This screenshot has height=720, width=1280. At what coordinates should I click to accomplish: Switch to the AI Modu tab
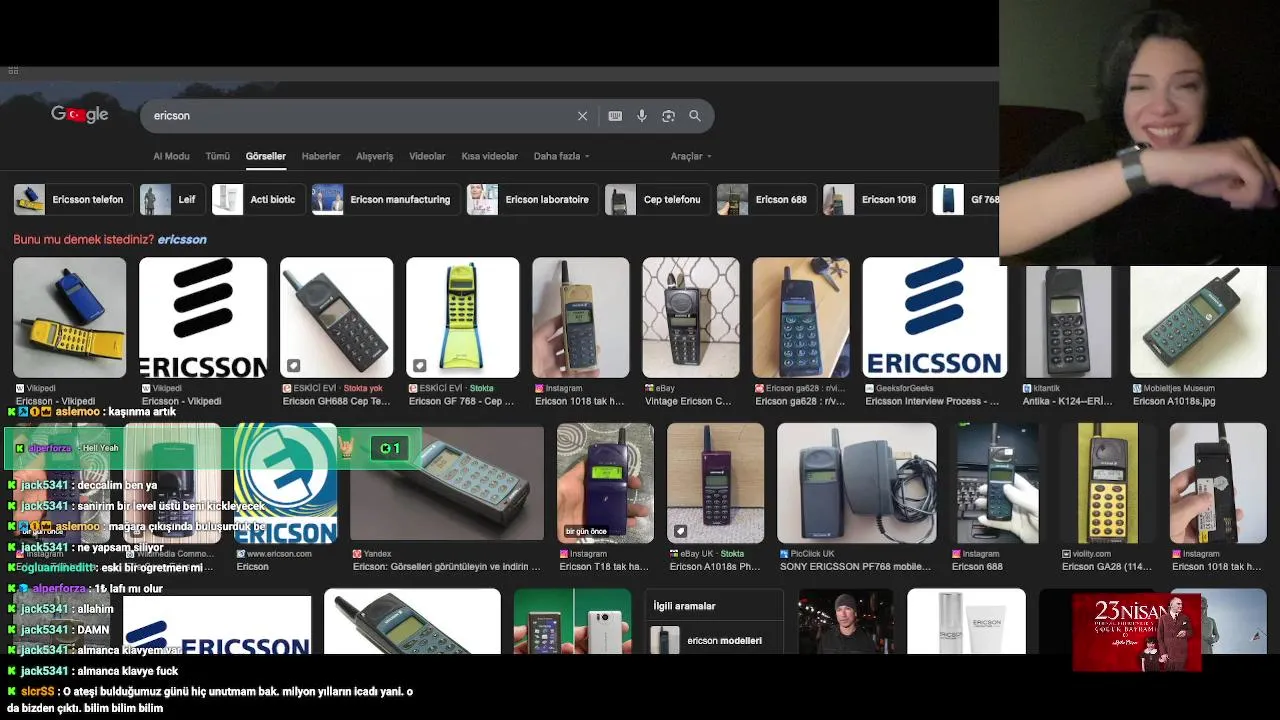pyautogui.click(x=171, y=156)
